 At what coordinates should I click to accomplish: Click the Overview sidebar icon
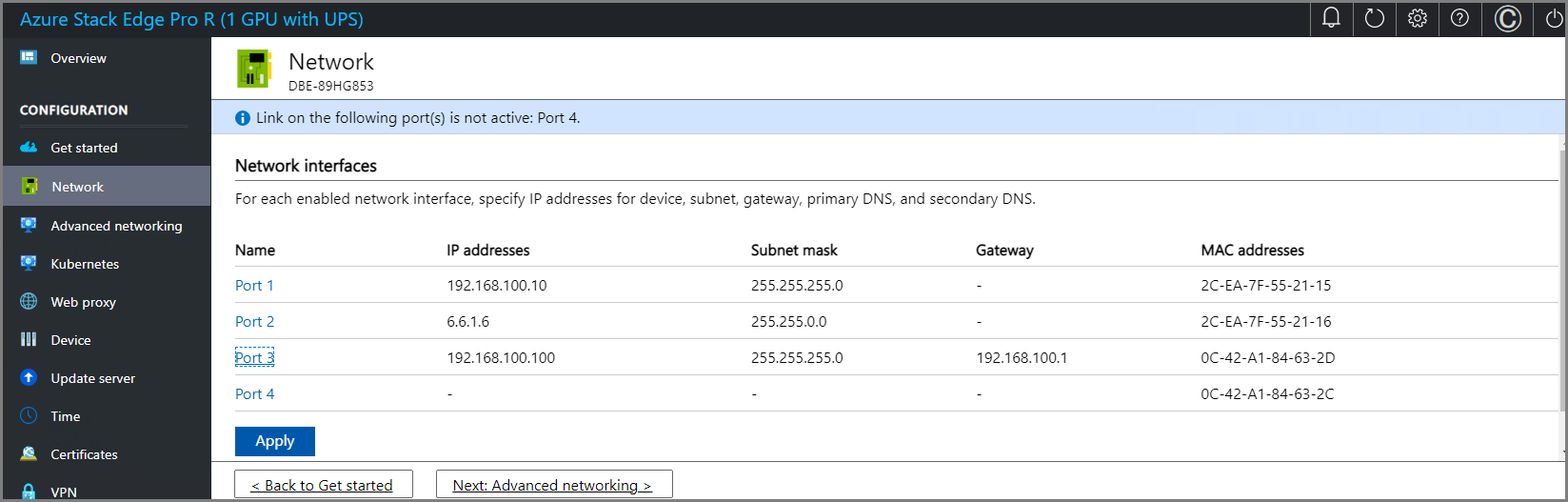[29, 58]
